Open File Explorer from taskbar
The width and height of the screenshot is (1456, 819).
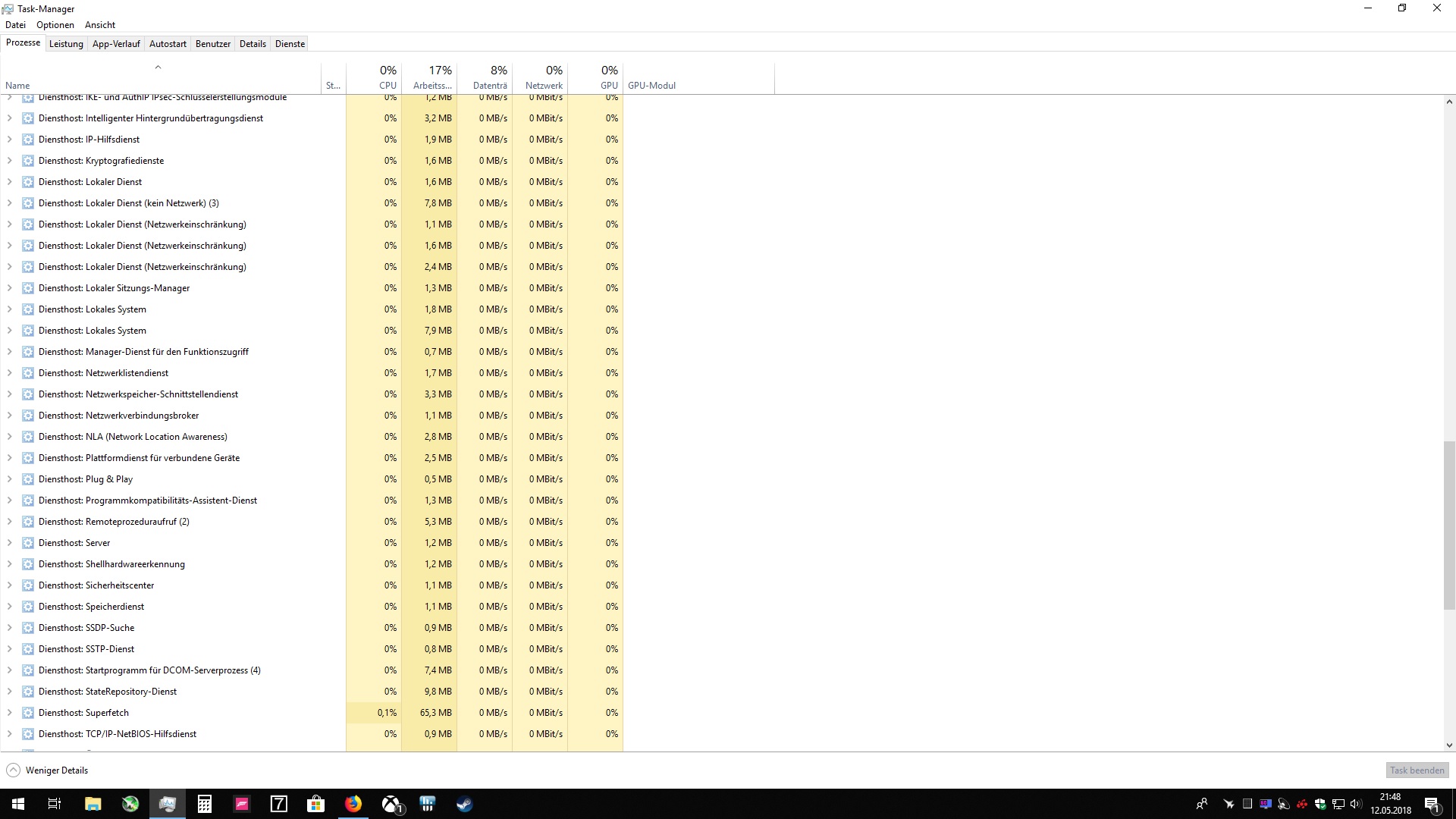tap(93, 804)
